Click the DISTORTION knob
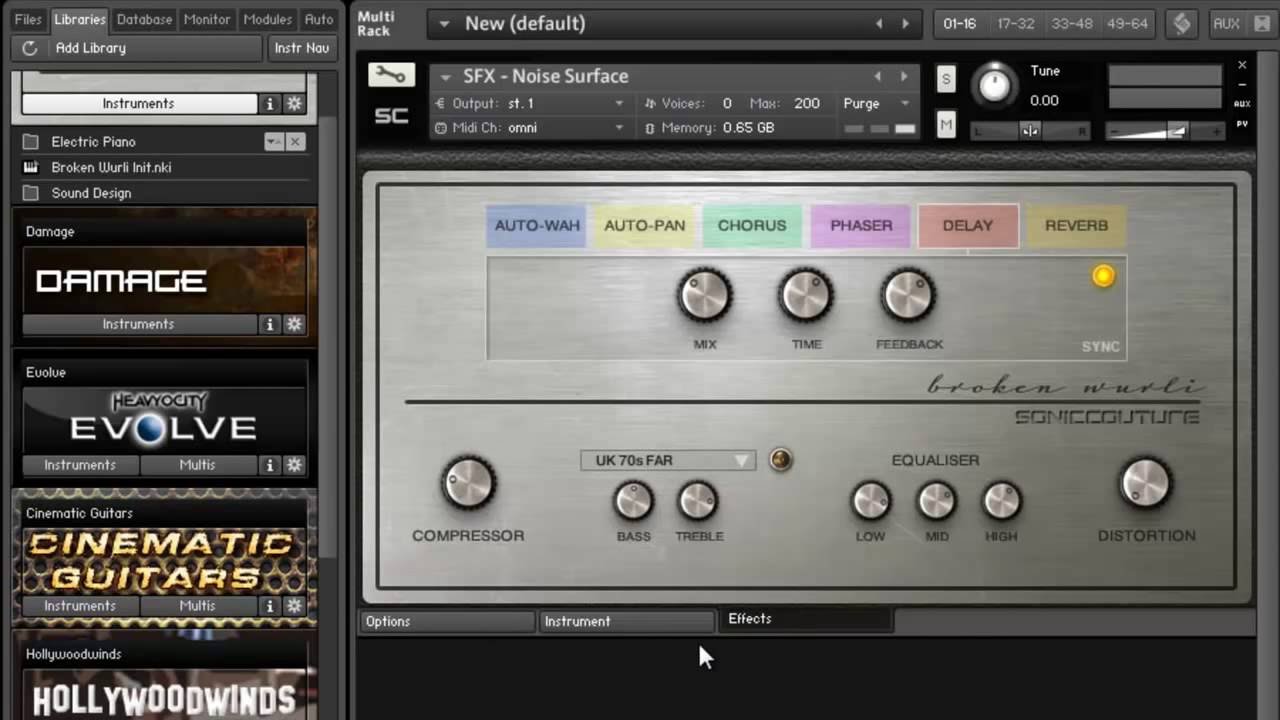Screen dimensions: 1280x720 point(1145,484)
